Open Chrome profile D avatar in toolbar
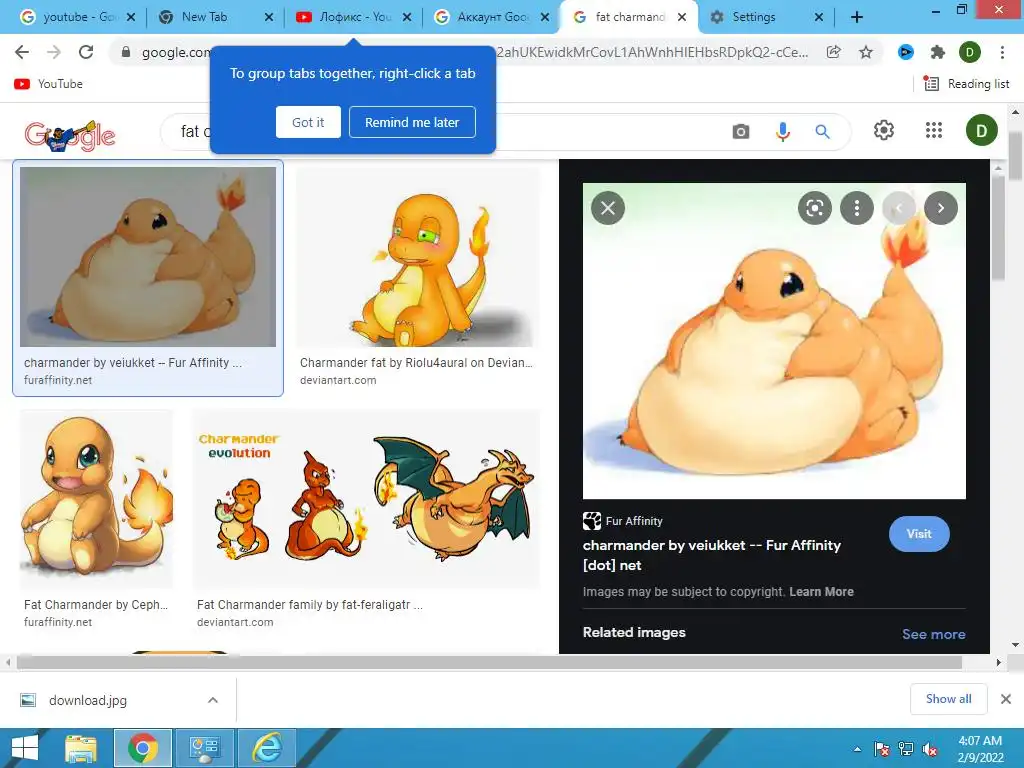 pos(970,52)
